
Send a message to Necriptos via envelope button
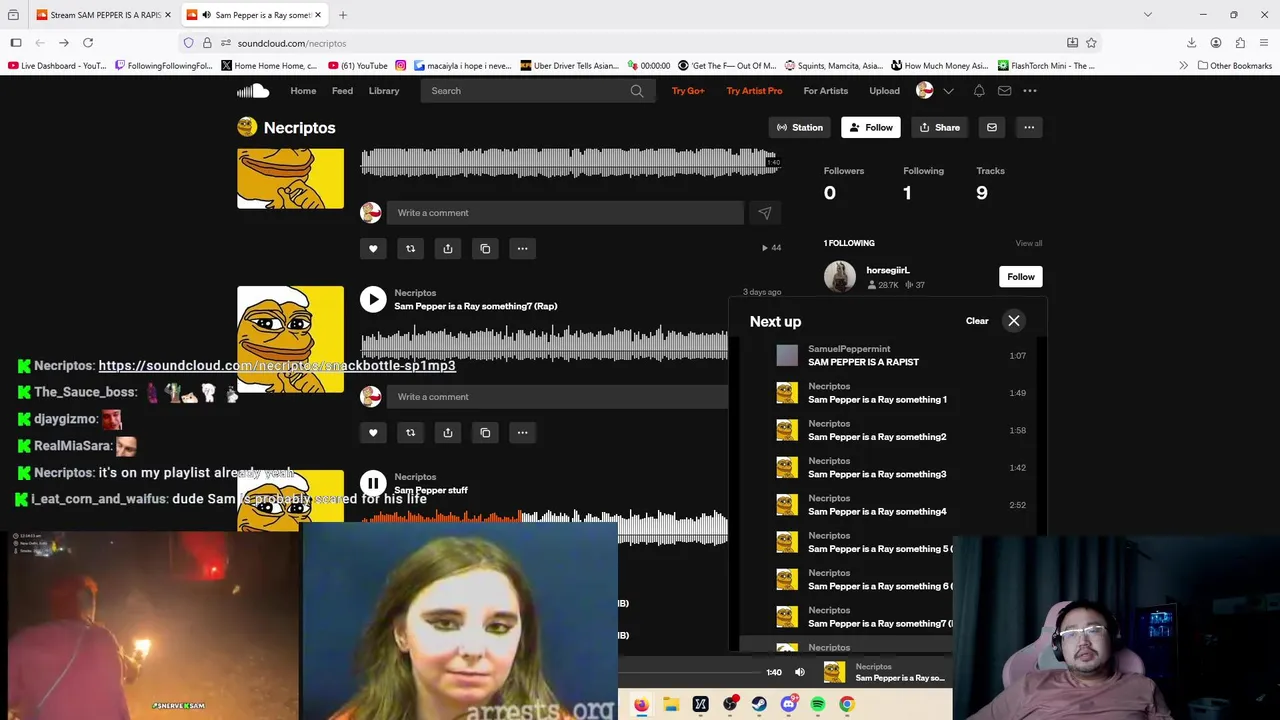point(992,127)
